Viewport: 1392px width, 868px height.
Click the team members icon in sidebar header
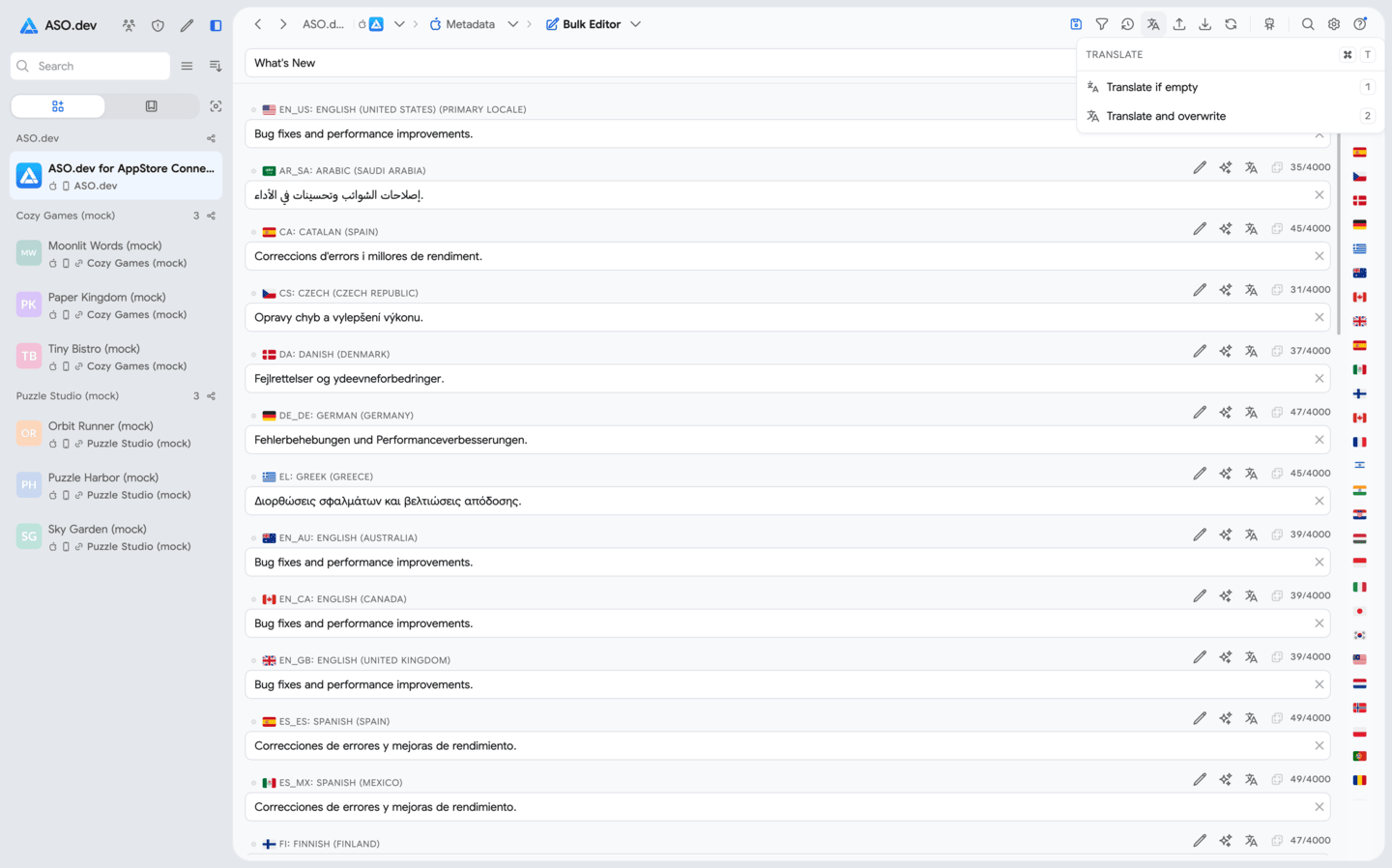click(x=129, y=25)
